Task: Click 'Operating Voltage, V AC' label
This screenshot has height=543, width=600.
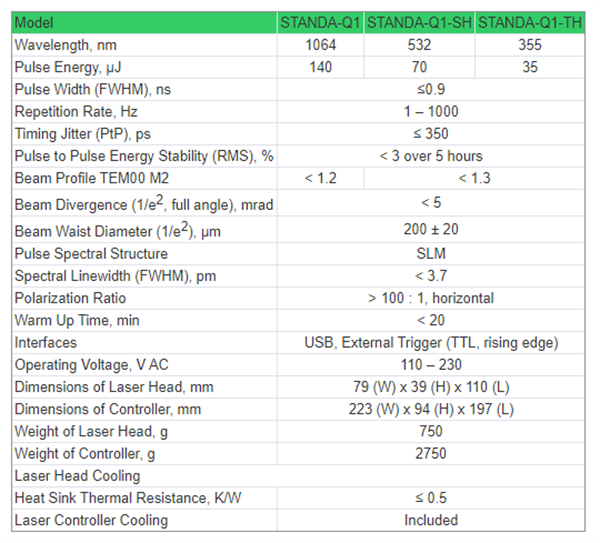Action: [x=91, y=365]
